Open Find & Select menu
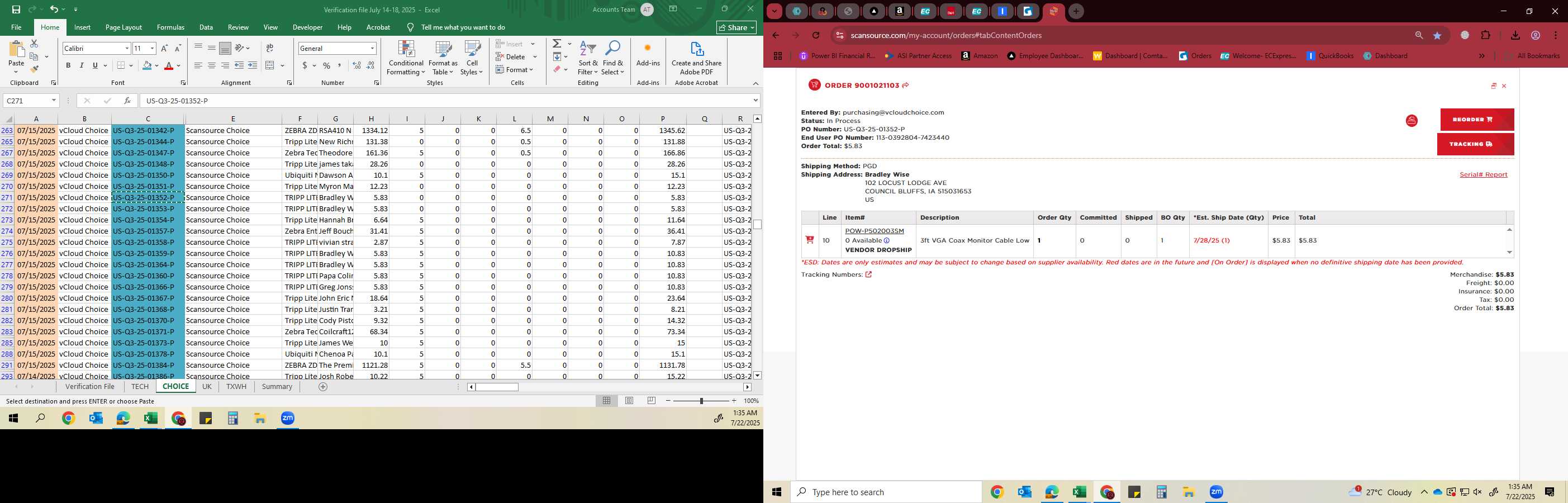This screenshot has height=503, width=1568. click(613, 58)
